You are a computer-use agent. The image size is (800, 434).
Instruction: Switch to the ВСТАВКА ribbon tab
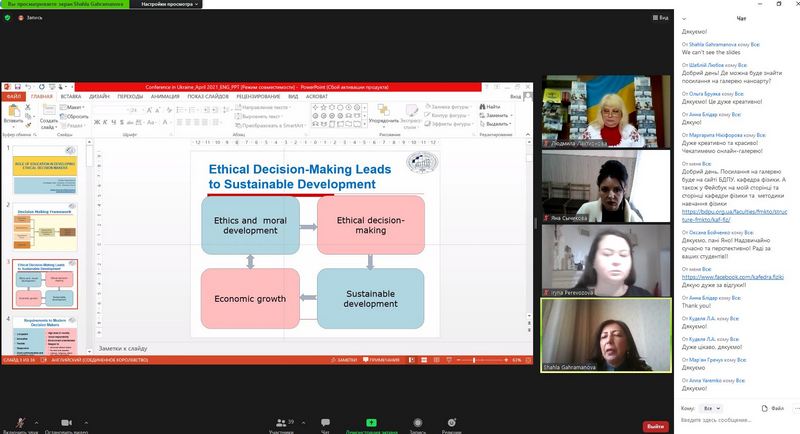71,96
